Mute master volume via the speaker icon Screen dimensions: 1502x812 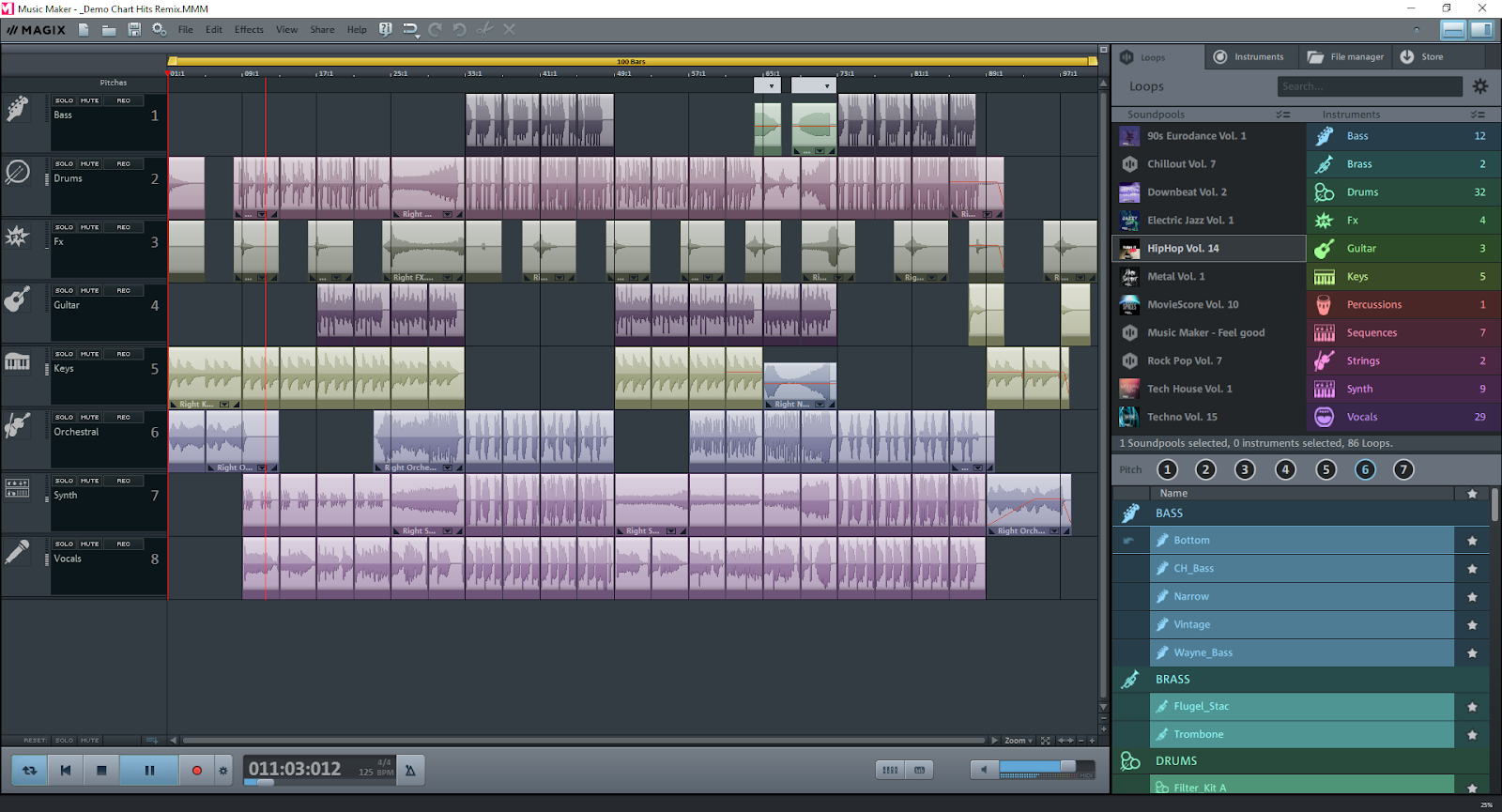point(984,770)
